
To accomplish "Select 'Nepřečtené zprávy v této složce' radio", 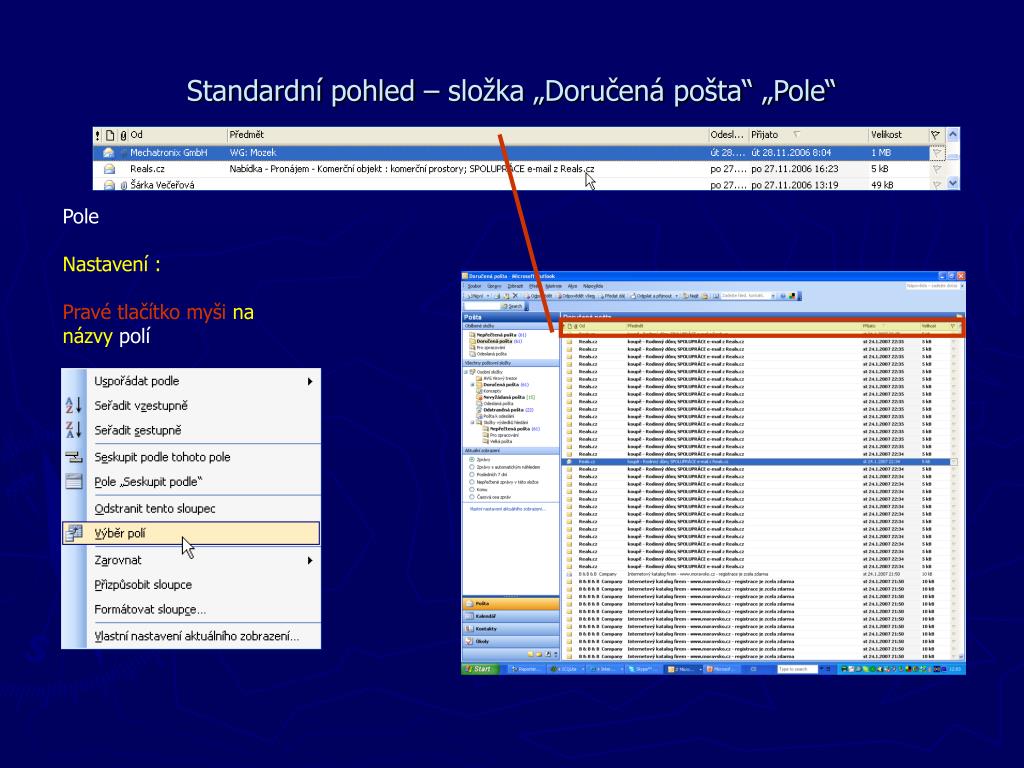I will pyautogui.click(x=472, y=482).
